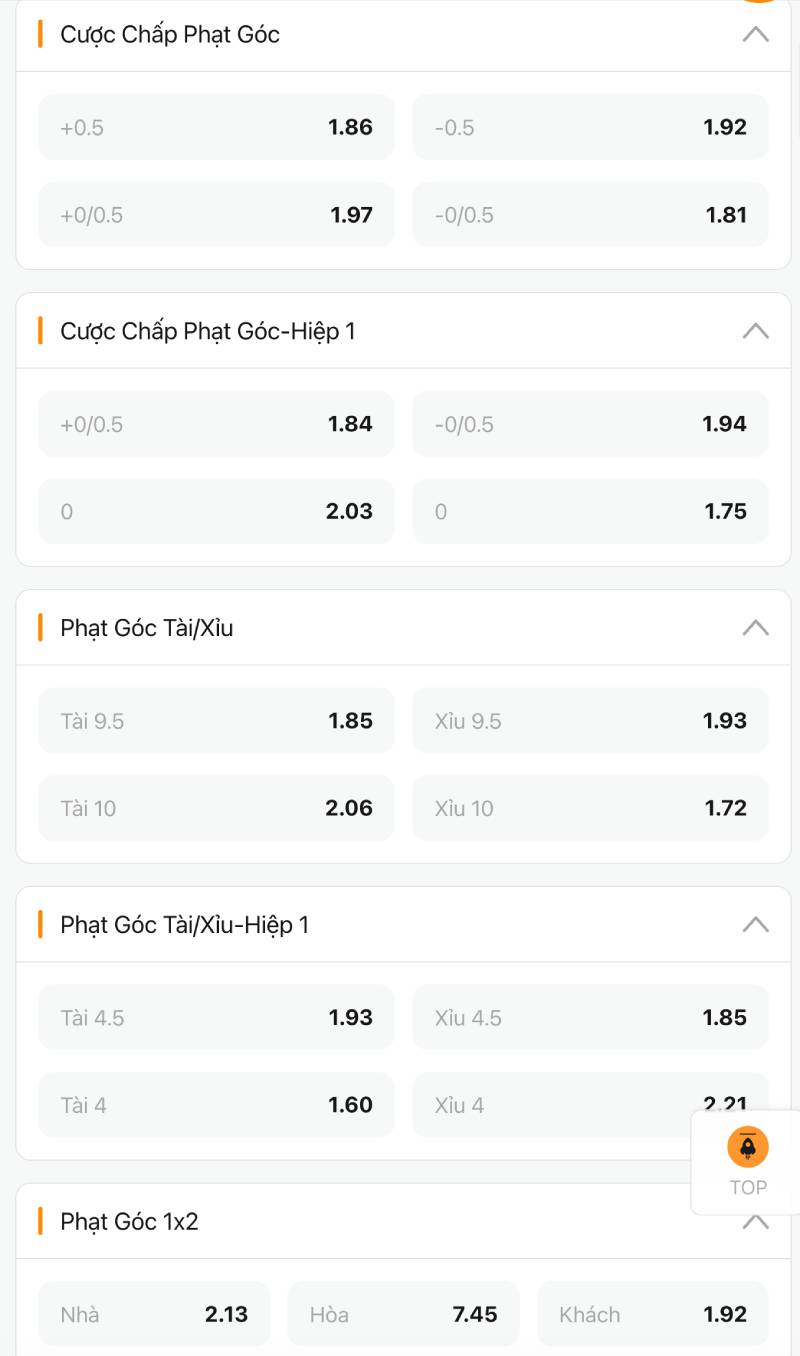This screenshot has width=800, height=1356.
Task: Select the -0.5 handicap at 1.92
Action: coord(590,127)
